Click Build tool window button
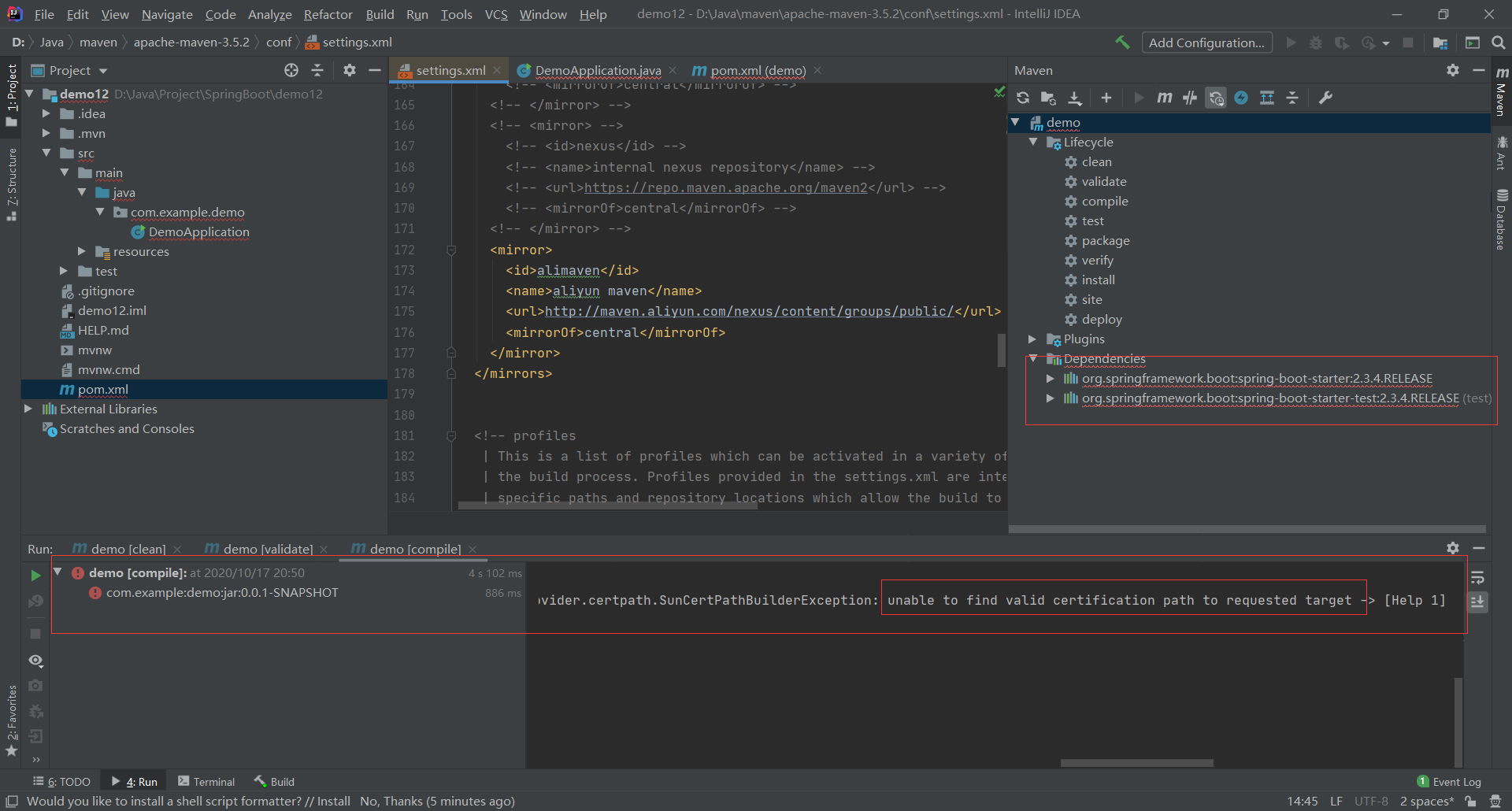Viewport: 1512px width, 811px height. click(x=274, y=782)
